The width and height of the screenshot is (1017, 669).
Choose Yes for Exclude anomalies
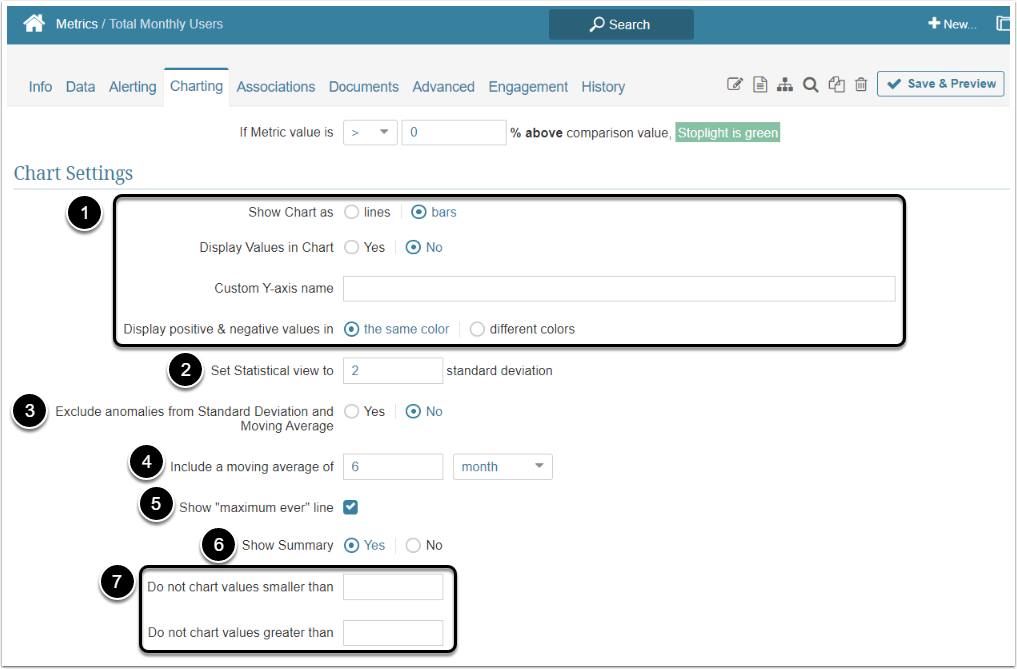[x=352, y=411]
